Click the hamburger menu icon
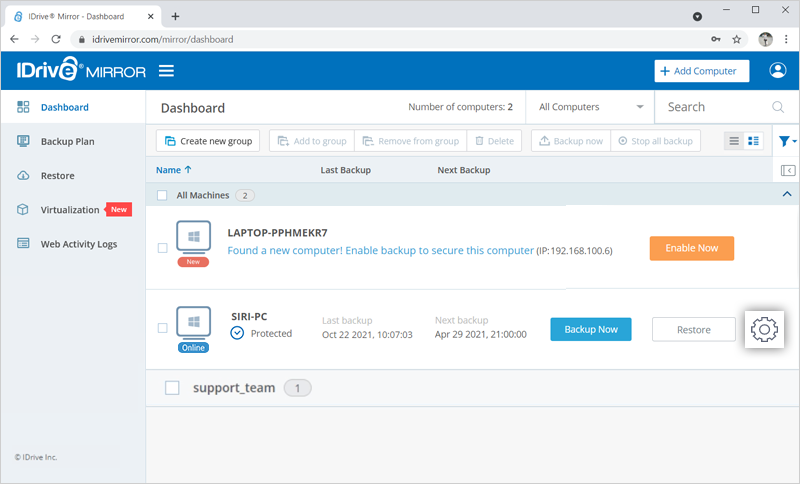Screen dimensions: 800x484 (x=166, y=71)
